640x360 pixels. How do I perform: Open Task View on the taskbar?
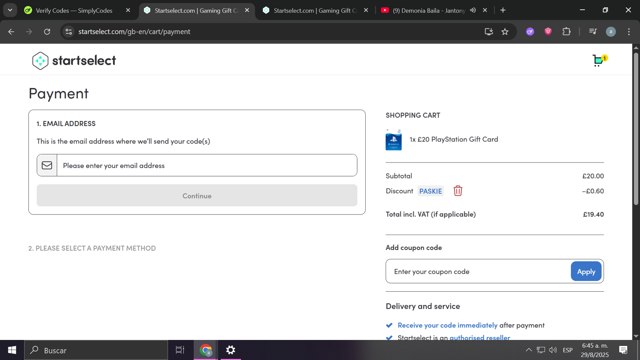coord(180,350)
